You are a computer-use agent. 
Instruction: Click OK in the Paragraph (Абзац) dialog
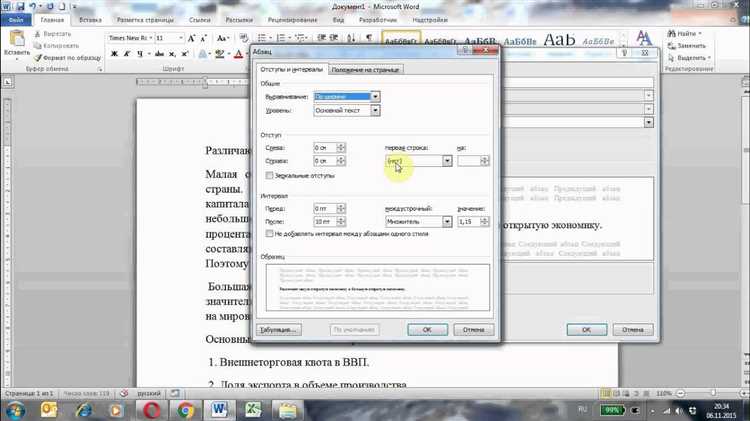(428, 330)
